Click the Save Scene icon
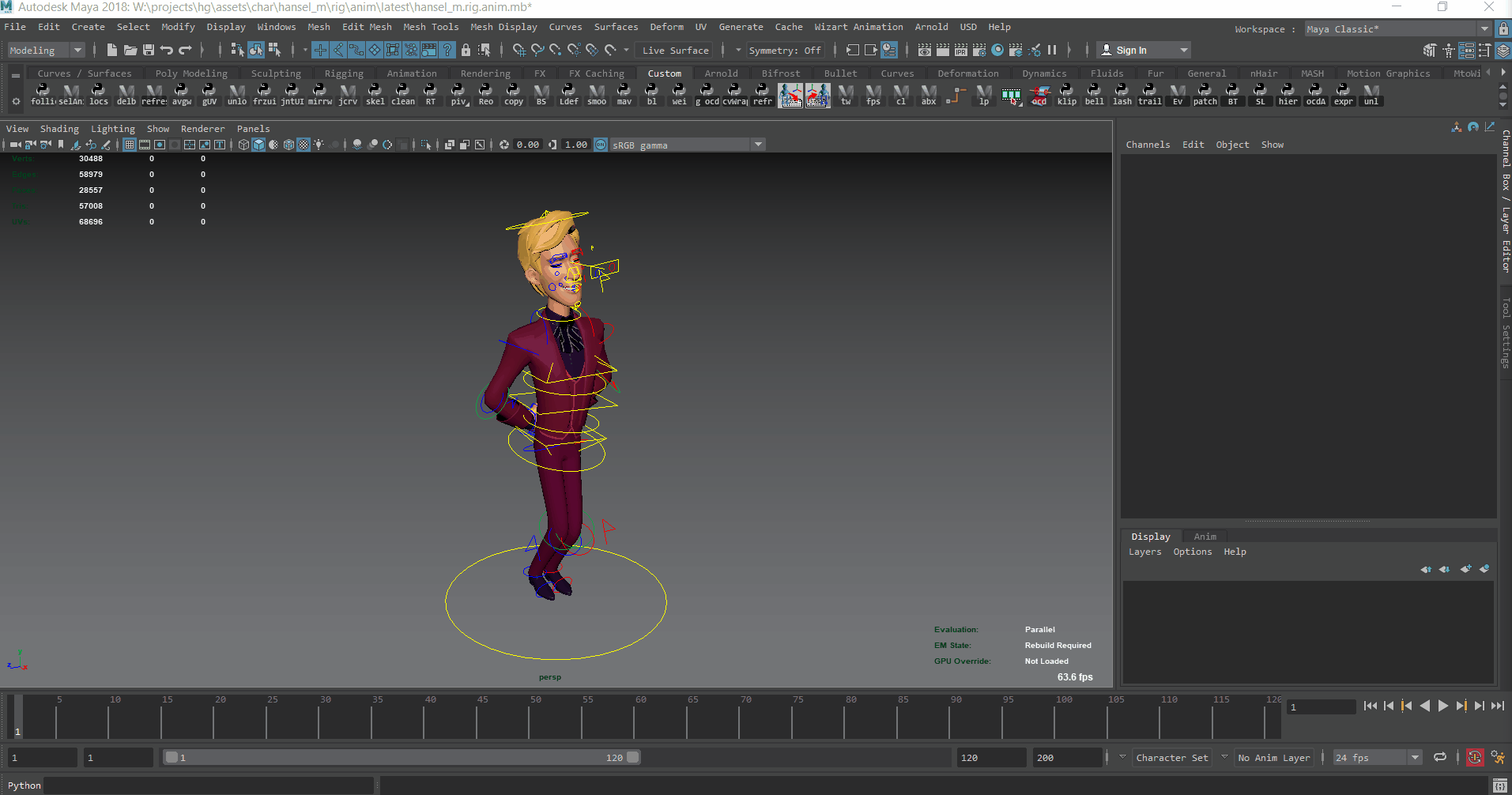Image resolution: width=1512 pixels, height=795 pixels. tap(148, 50)
